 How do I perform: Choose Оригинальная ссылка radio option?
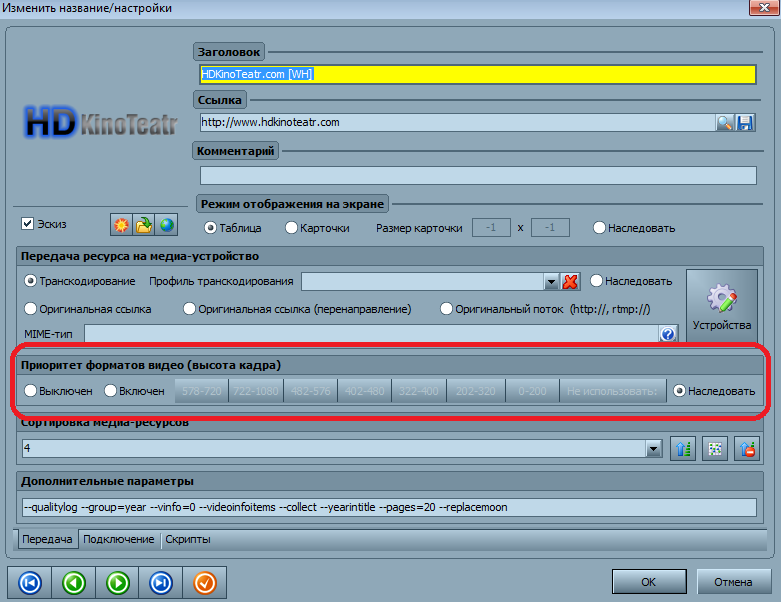[x=31, y=309]
